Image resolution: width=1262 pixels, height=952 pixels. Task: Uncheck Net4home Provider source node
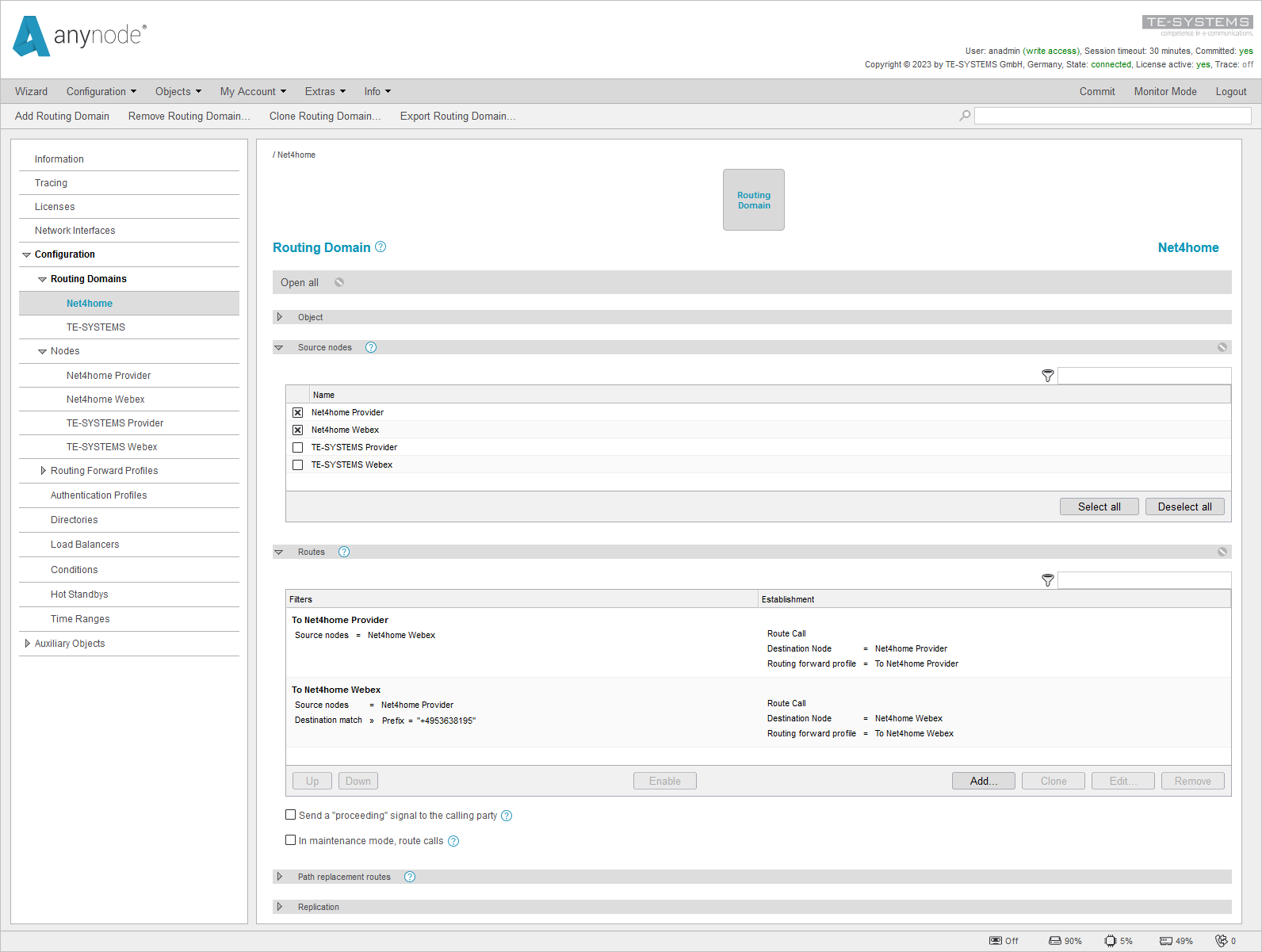click(x=297, y=412)
